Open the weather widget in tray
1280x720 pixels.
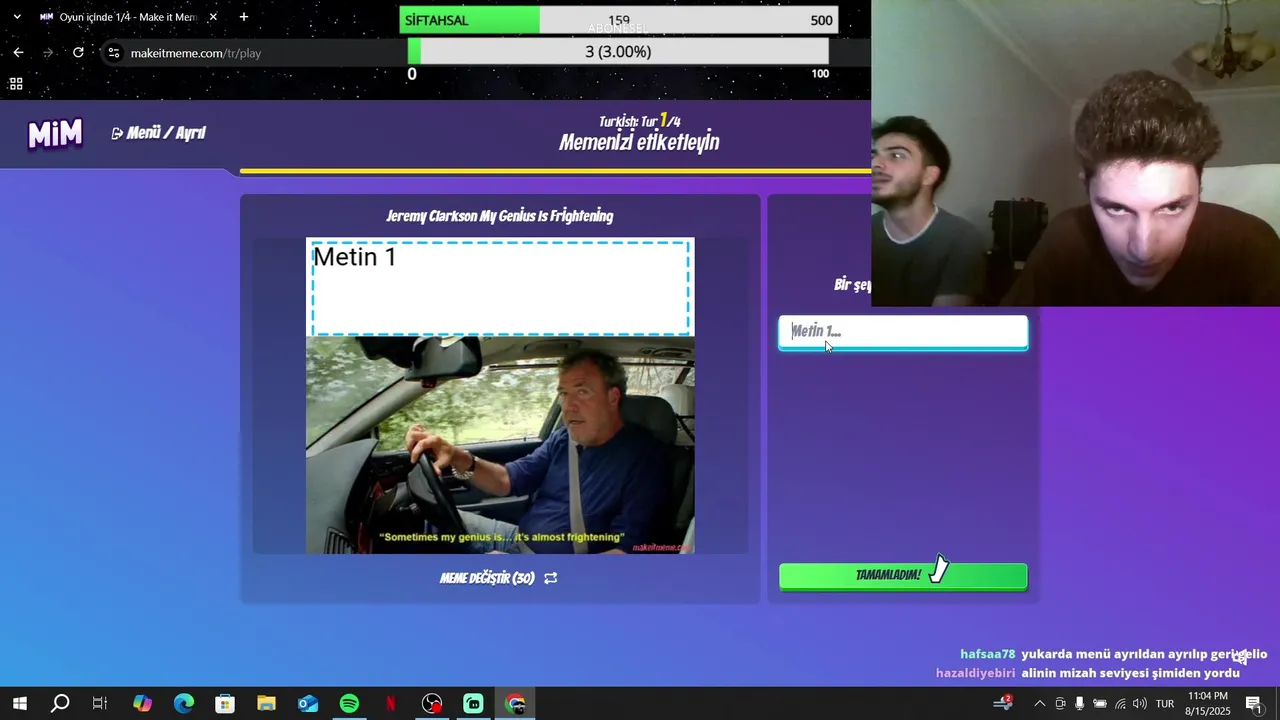click(x=1002, y=703)
